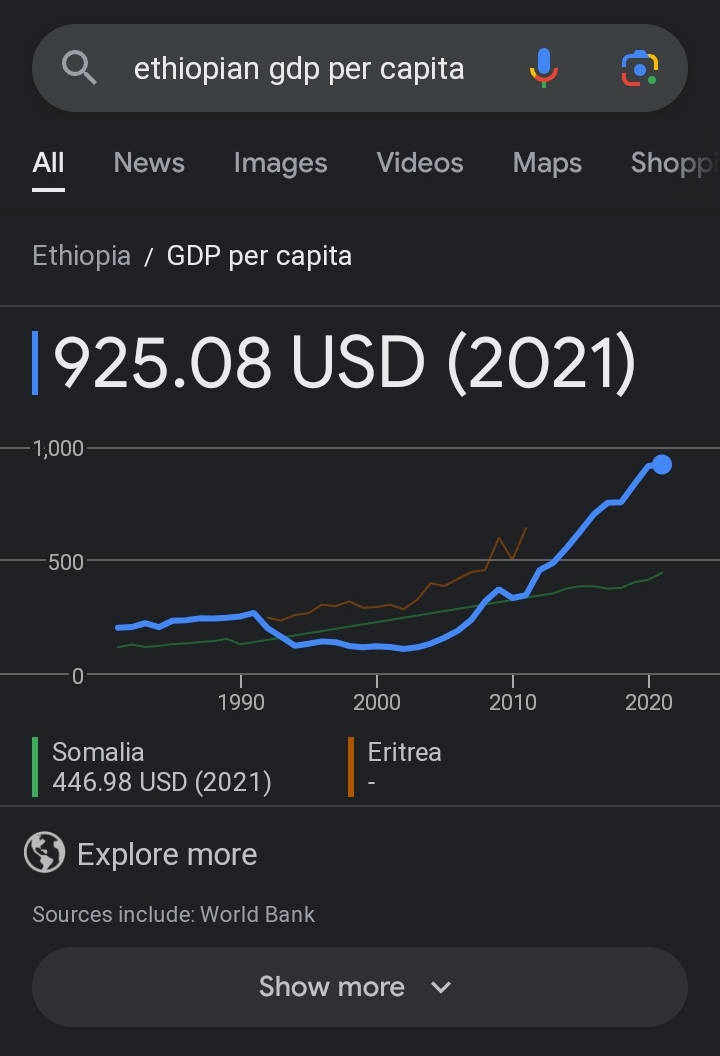Screen dimensions: 720x1056
Task: Click the Show more chevron arrow
Action: click(x=441, y=987)
